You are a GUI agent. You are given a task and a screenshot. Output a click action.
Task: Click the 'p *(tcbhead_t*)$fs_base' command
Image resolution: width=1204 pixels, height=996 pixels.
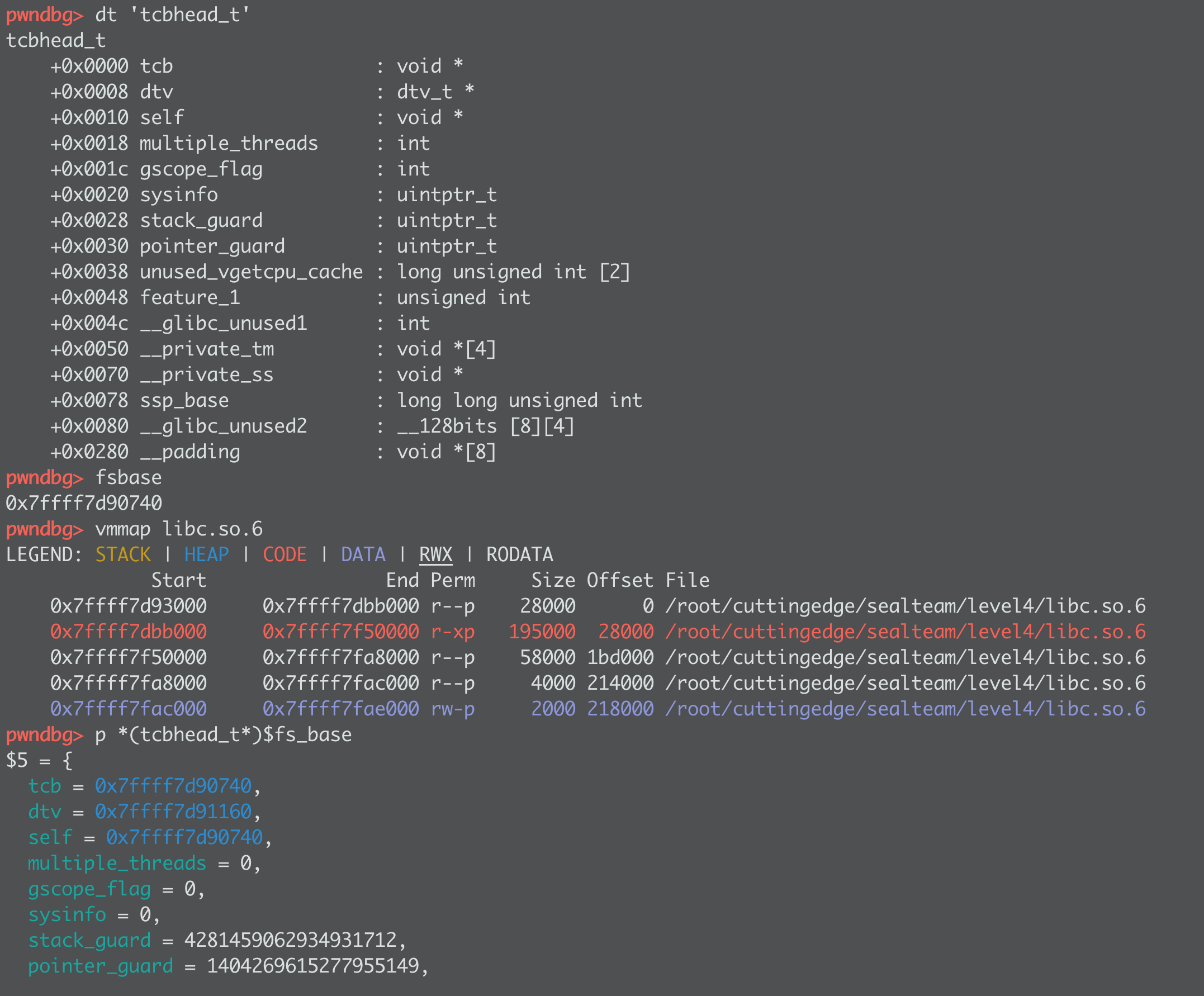(223, 734)
